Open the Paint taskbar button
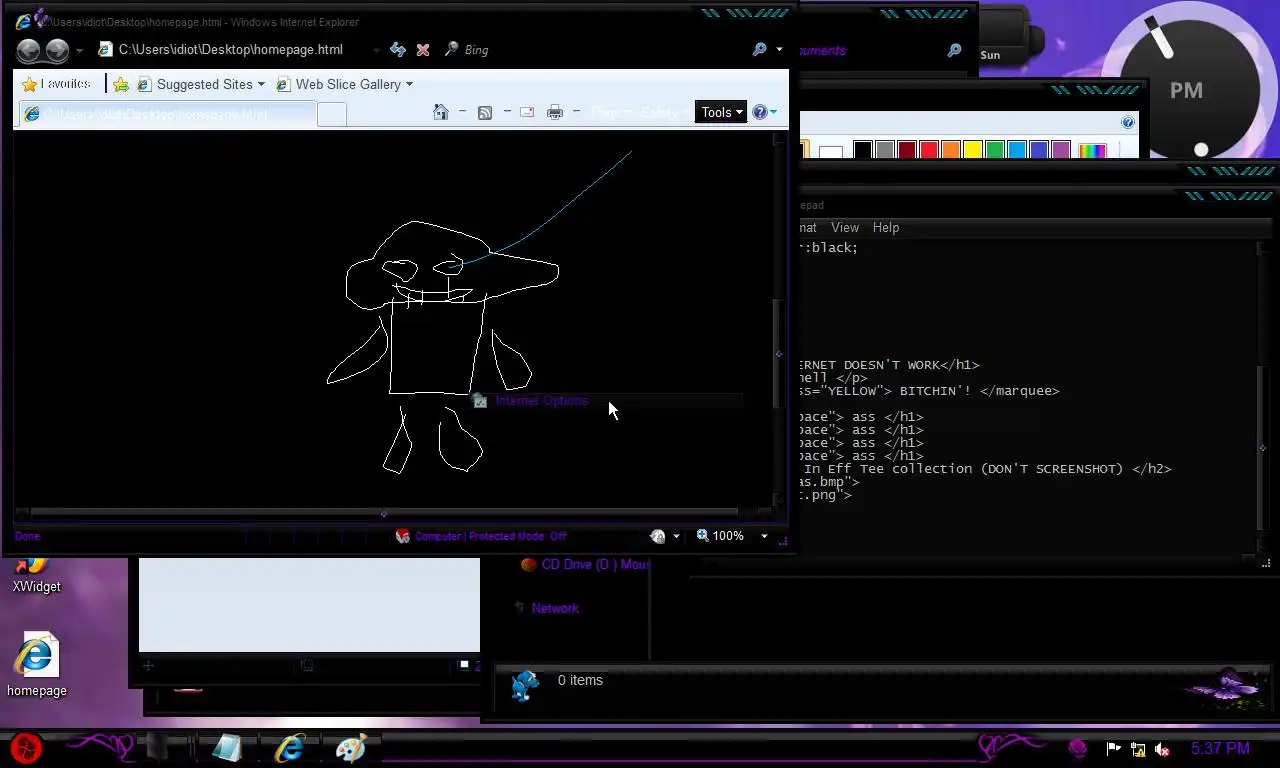 coord(352,748)
